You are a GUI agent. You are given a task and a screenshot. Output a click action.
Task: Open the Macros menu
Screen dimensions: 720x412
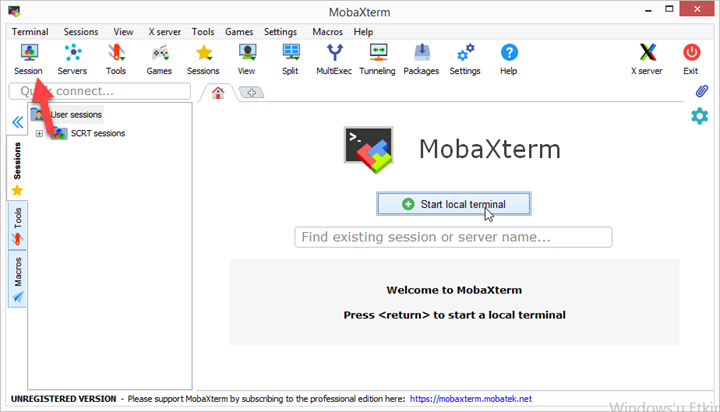327,32
